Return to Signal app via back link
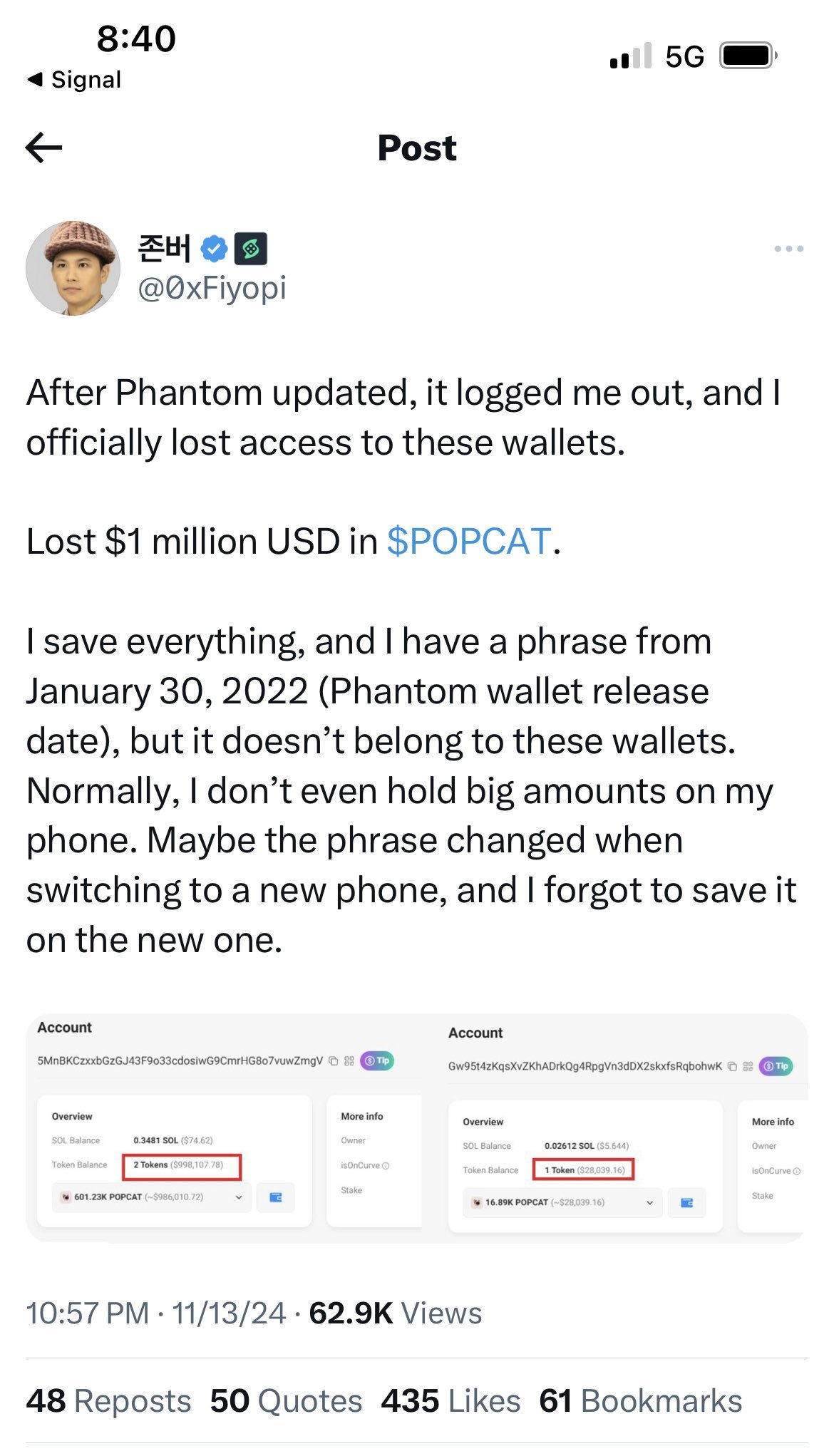The height and width of the screenshot is (1456, 834). pos(74,80)
